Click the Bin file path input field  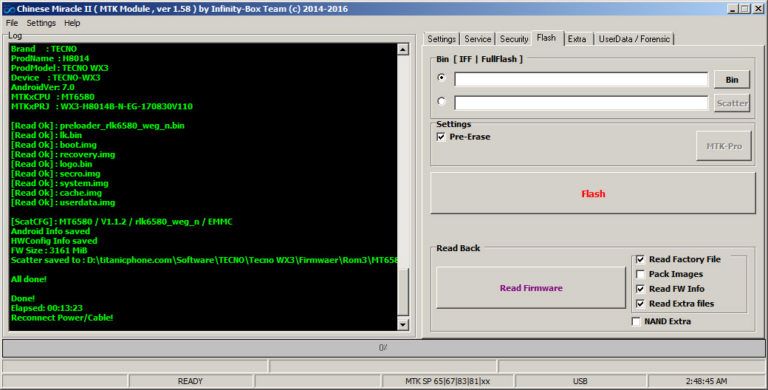coord(581,79)
